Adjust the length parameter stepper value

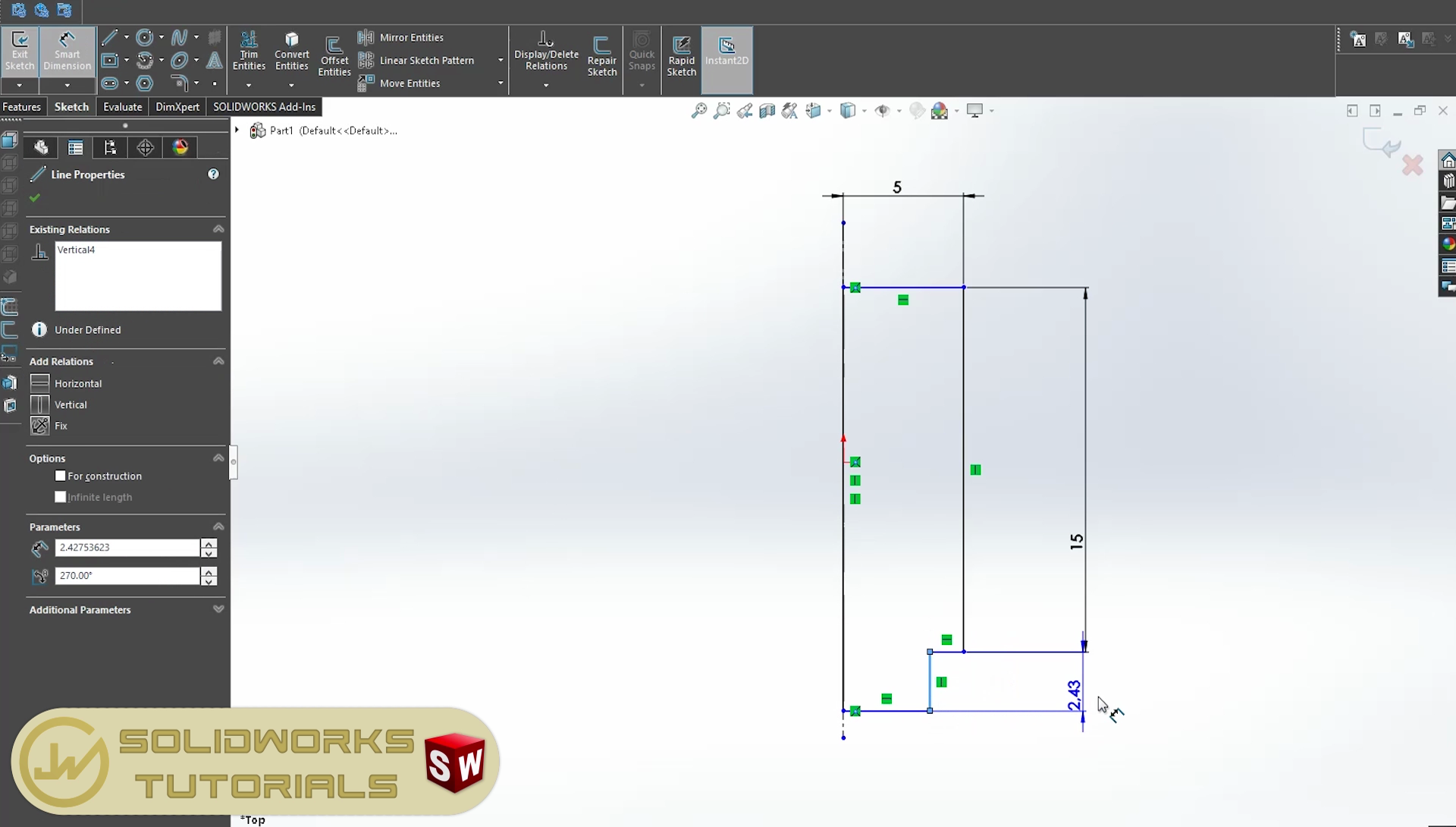210,547
